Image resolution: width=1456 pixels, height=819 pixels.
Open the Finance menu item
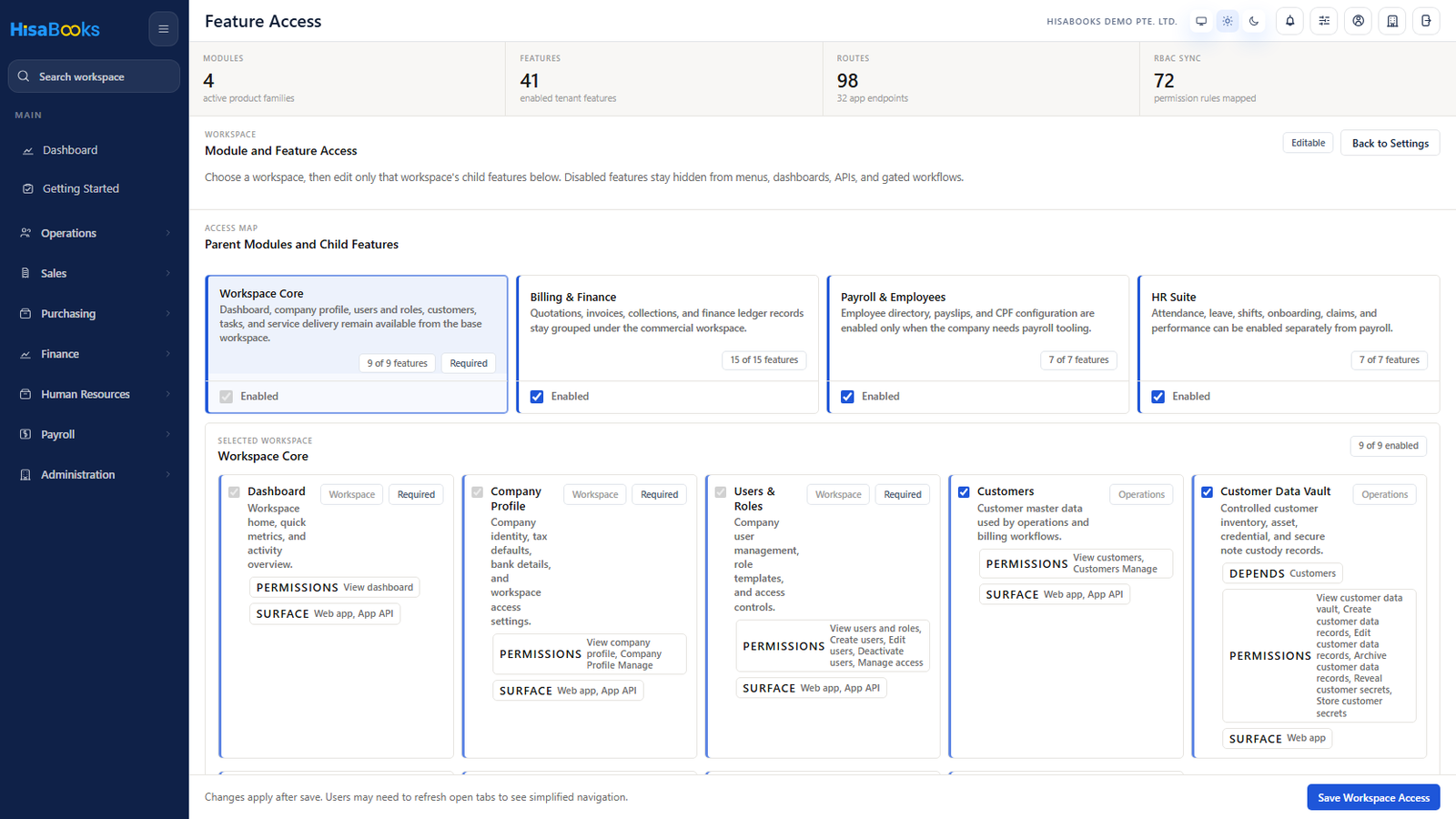(x=95, y=354)
